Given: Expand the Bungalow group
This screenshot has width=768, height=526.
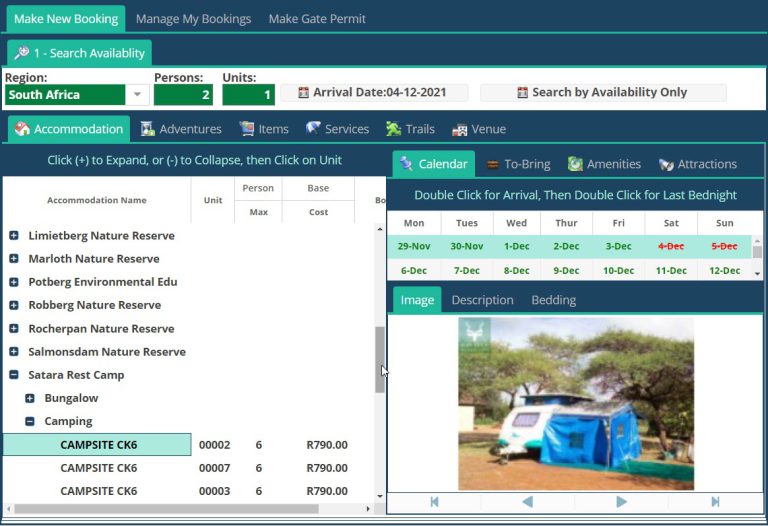Looking at the screenshot, I should click(30, 398).
